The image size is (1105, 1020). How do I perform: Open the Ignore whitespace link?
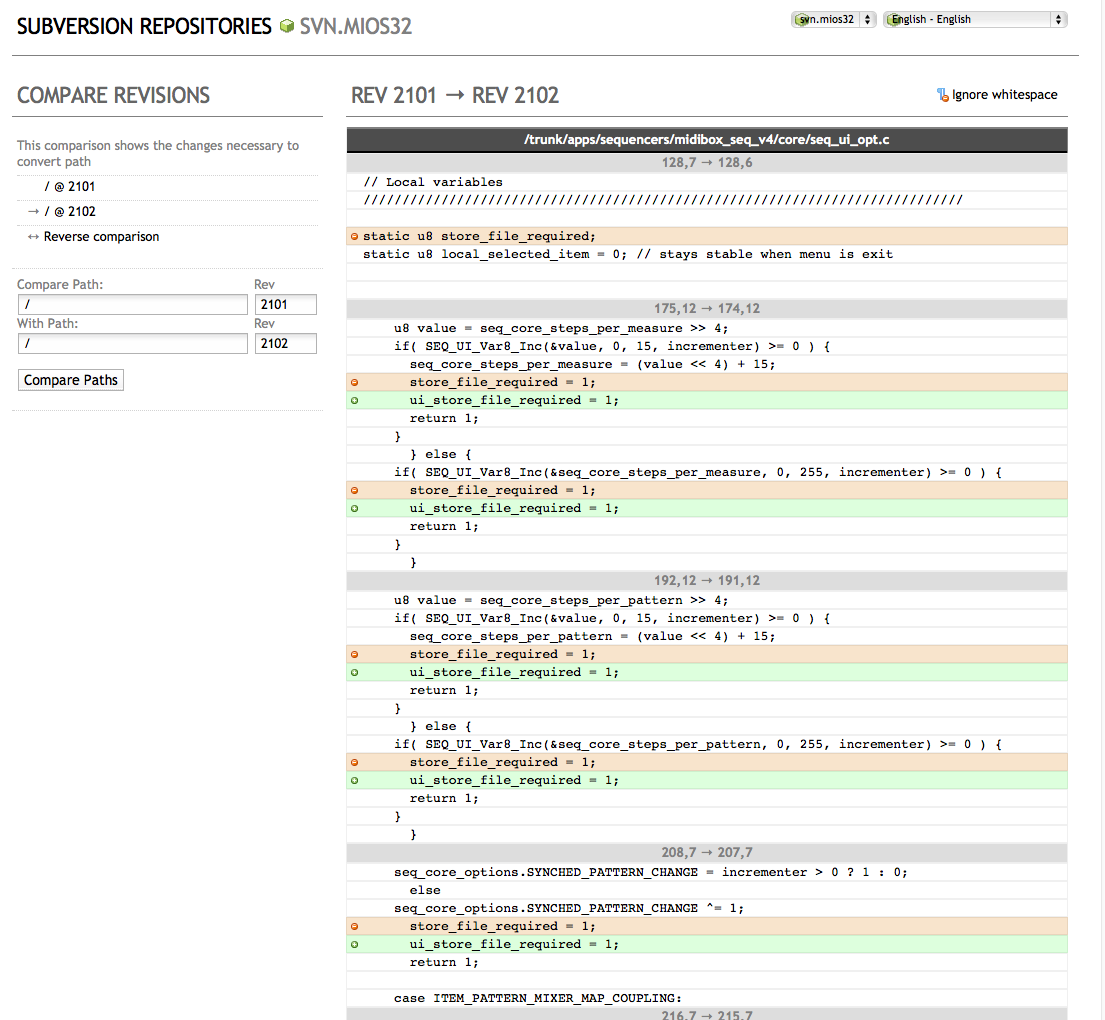(1004, 95)
